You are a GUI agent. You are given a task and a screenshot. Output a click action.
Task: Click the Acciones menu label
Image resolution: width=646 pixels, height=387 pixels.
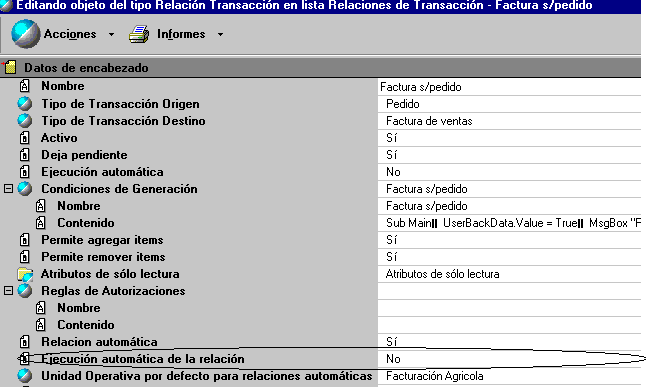pos(70,34)
